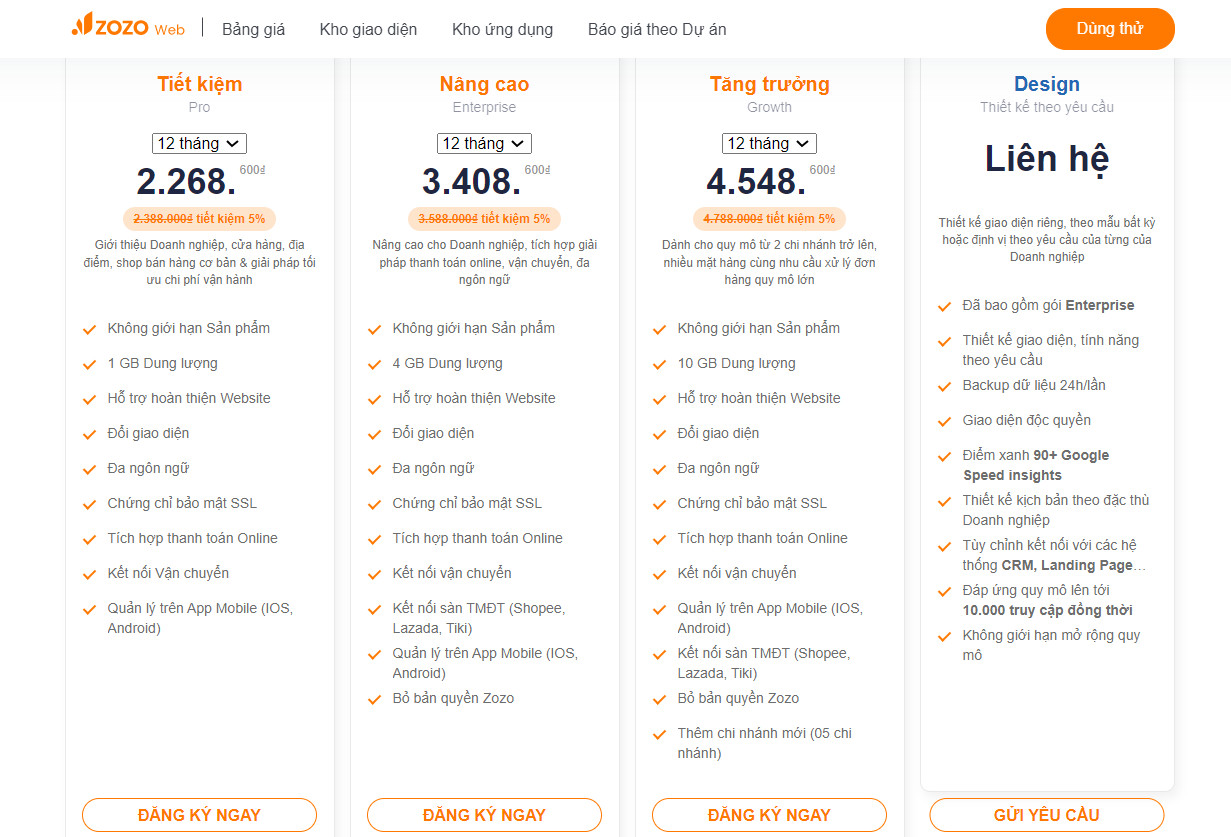Viewport: 1231px width, 837px height.
Task: Click ĐĂNG KÝ NGAY under Tiết kiệm plan
Action: coord(199,815)
